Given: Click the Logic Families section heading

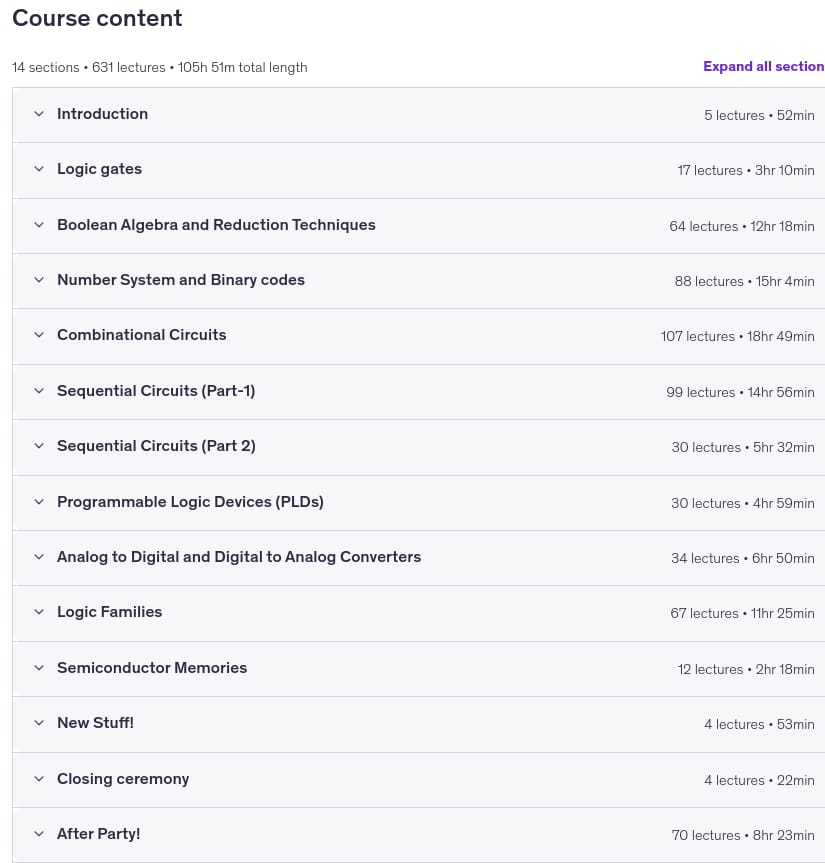Looking at the screenshot, I should pyautogui.click(x=110, y=612).
